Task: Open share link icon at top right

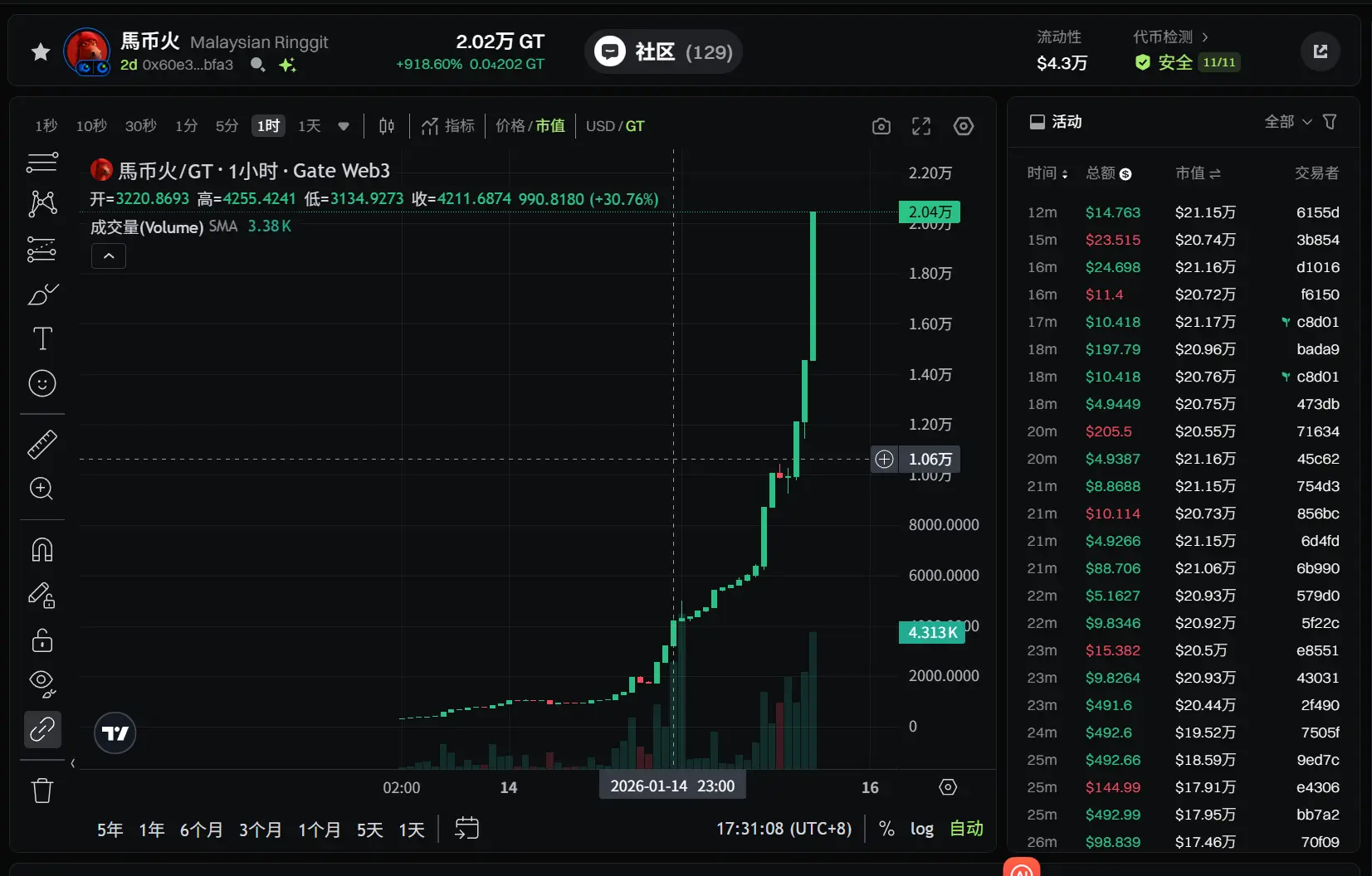Action: point(1321,51)
